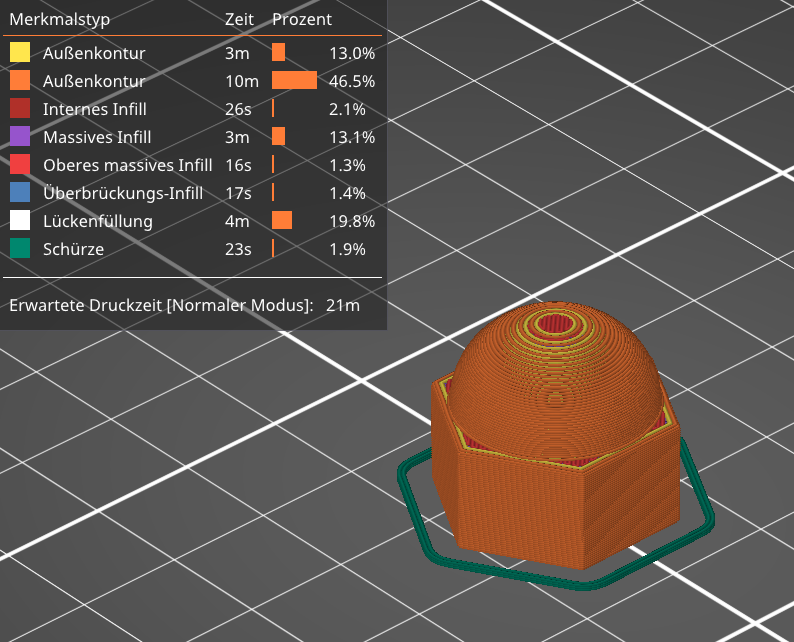Click the Merkmalstyp column header

click(x=60, y=19)
